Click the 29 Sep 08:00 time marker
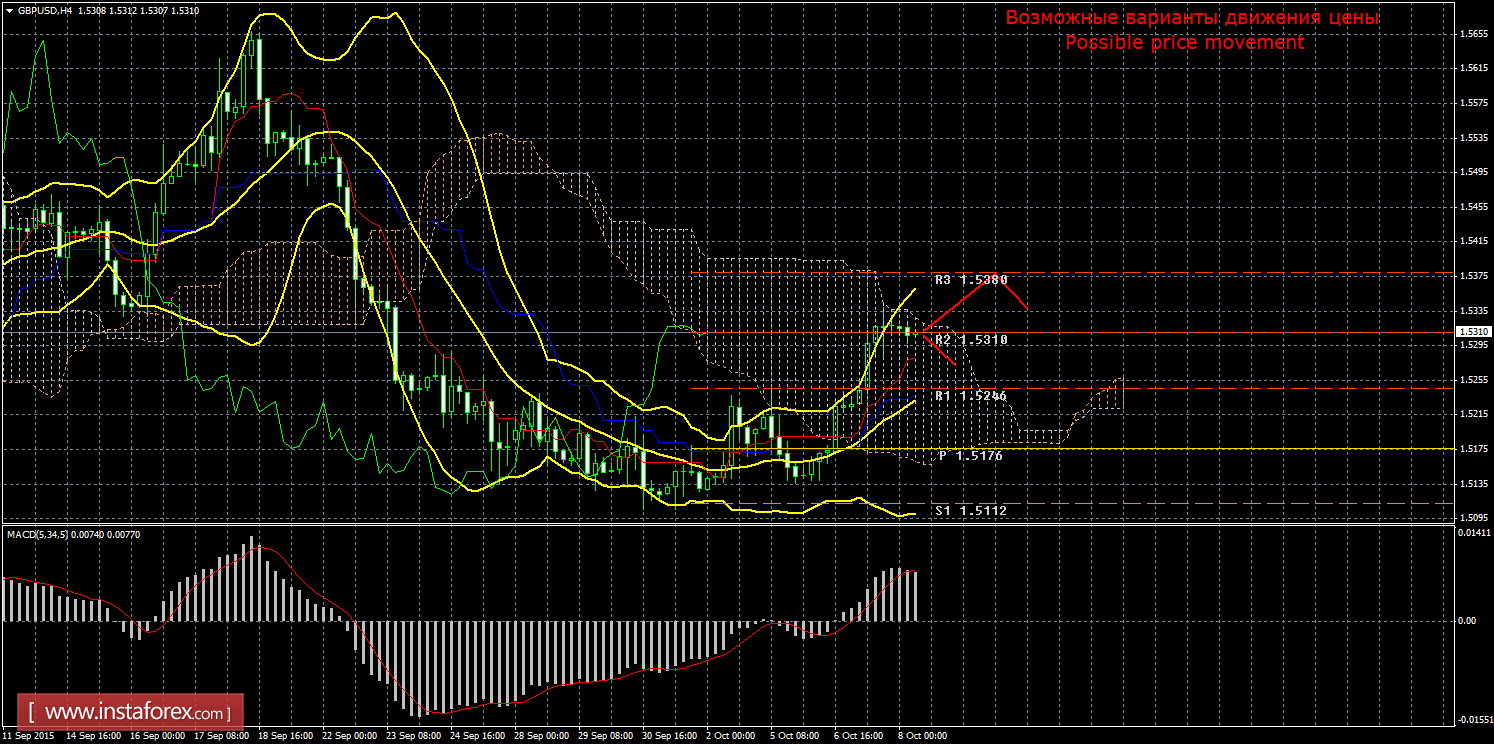The image size is (1494, 744). coord(605,737)
